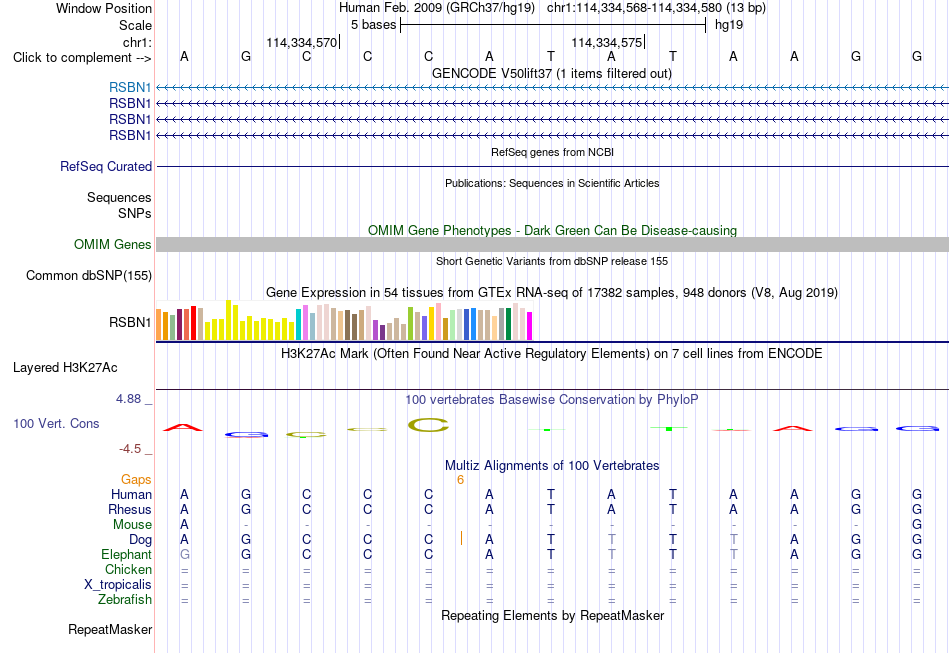950x653 pixels.
Task: Select the Human species label
Action: point(131,495)
